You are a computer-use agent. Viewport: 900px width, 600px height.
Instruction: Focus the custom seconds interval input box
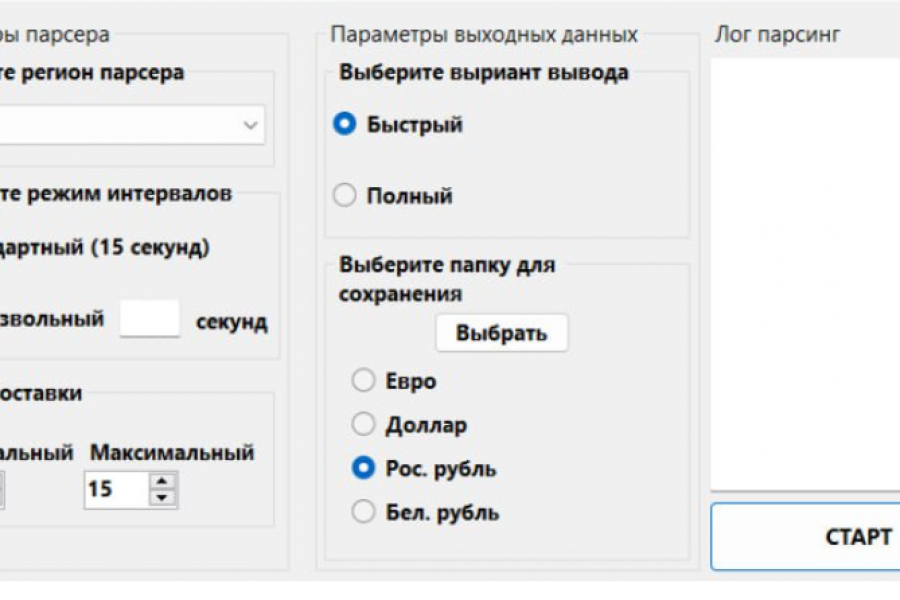(150, 319)
